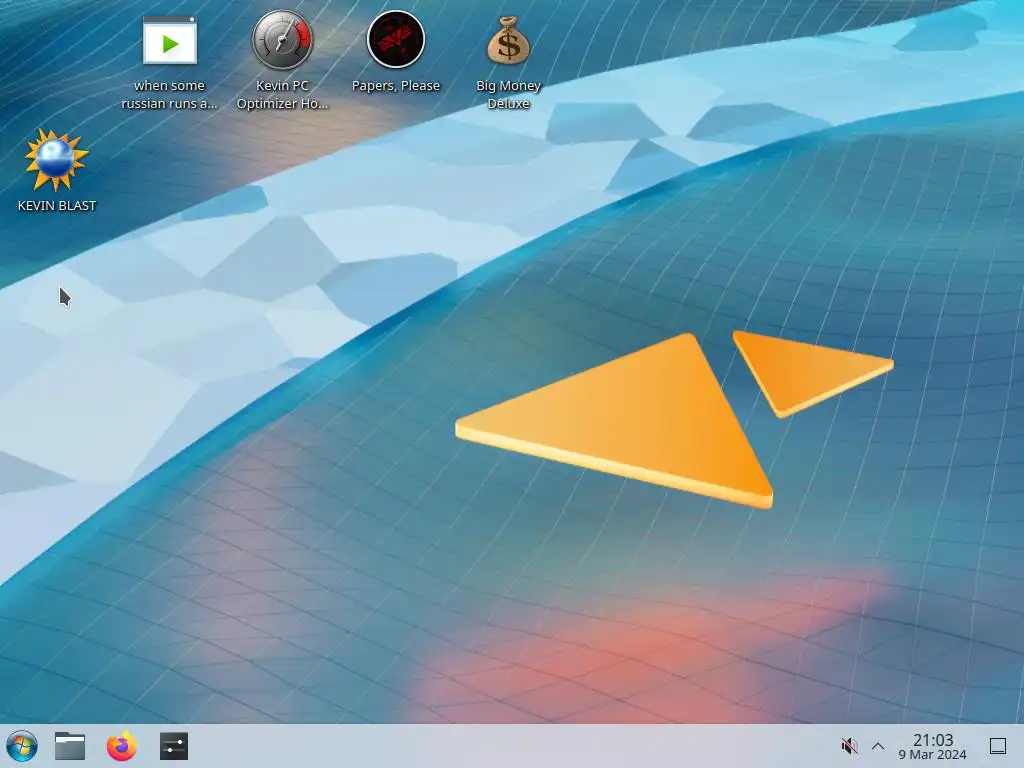Image resolution: width=1024 pixels, height=768 pixels.
Task: Expand hidden system tray icons arrow
Action: click(878, 746)
